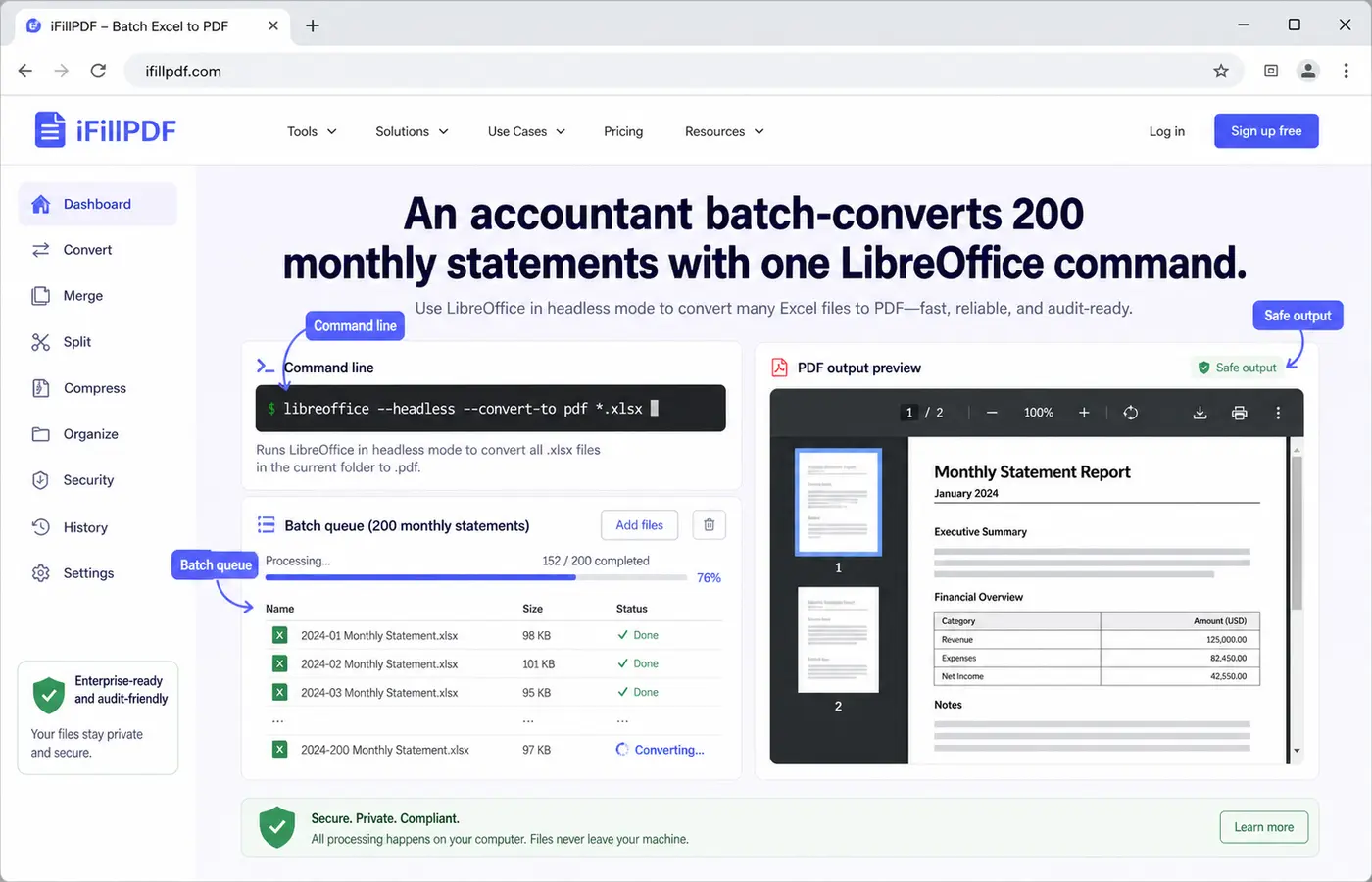Click the Safe output badge

[1237, 367]
